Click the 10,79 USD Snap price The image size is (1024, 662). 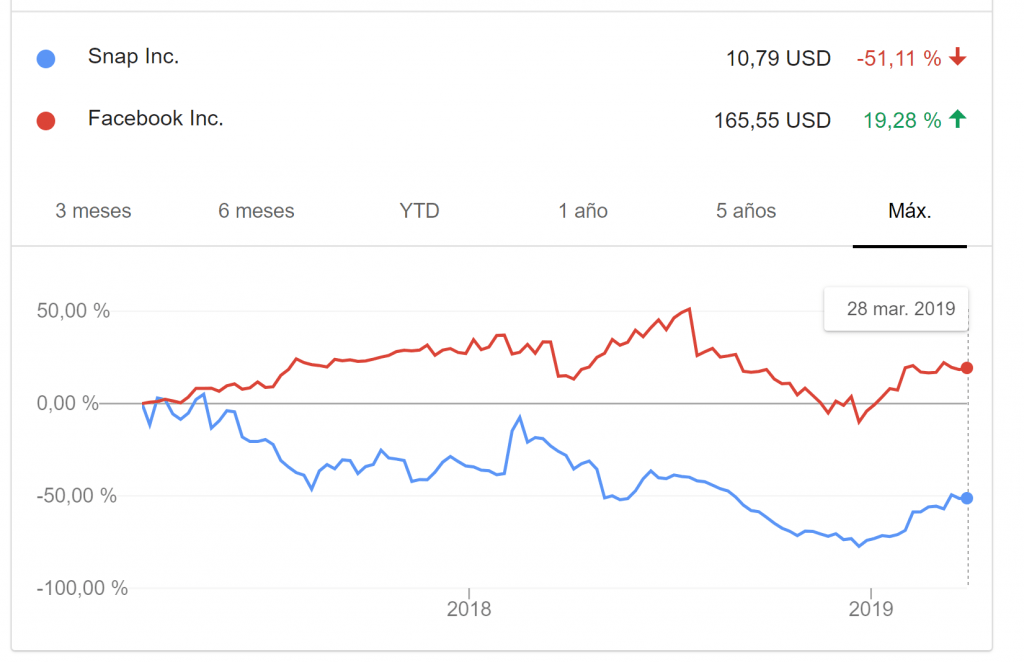[x=778, y=59]
